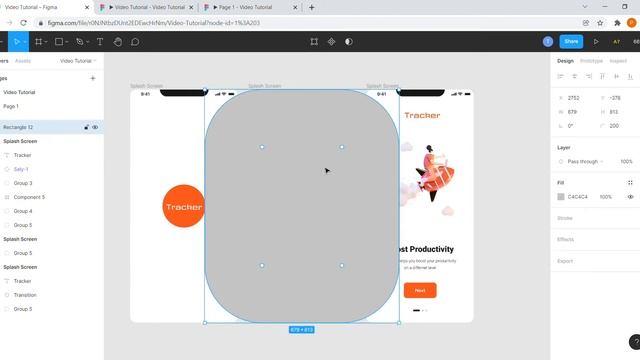This screenshot has width=640, height=360.
Task: Click the browser address bar URL
Action: (x=153, y=23)
